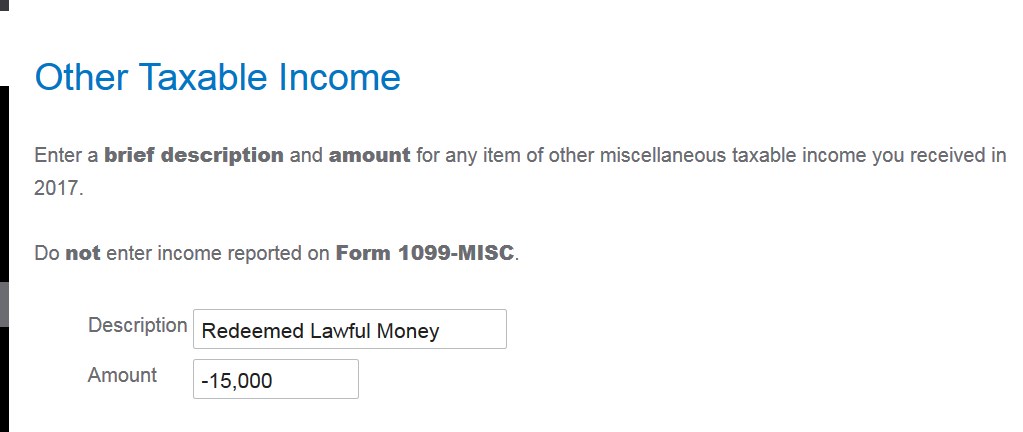Click the bold "brief description" text
The image size is (1023, 432).
pos(194,156)
